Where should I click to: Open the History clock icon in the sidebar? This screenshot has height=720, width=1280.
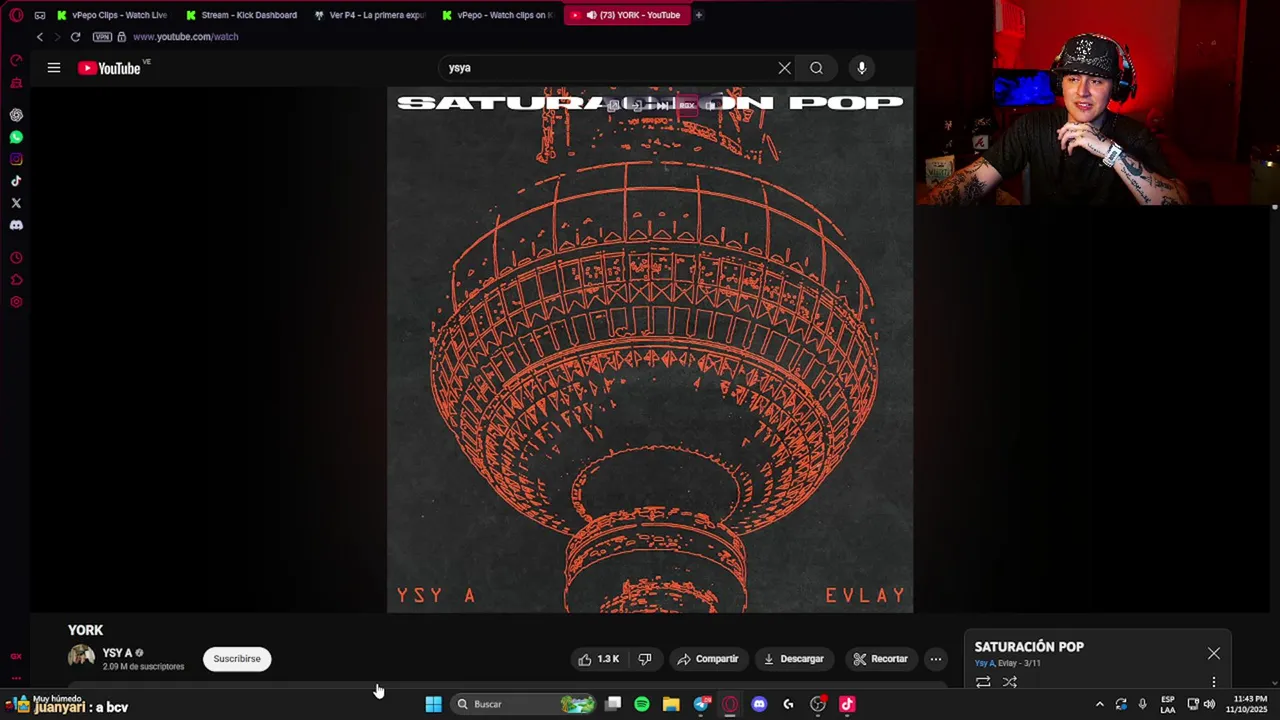(16, 258)
